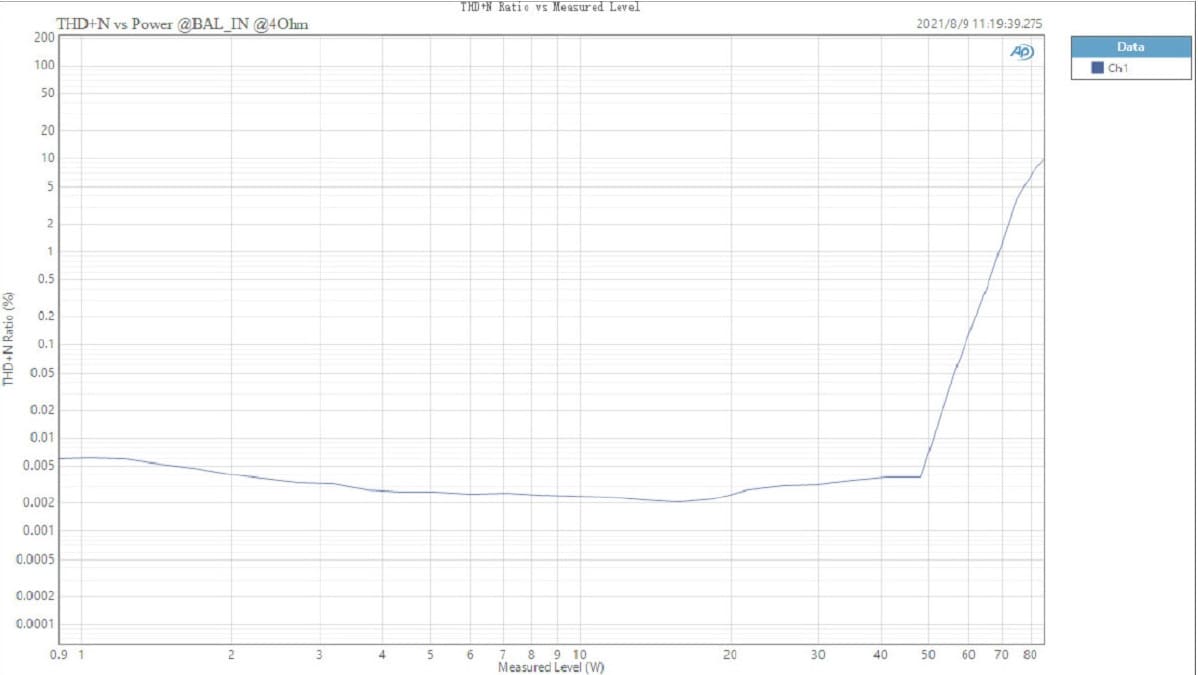
Task: Click the timestamp '2021/8/9 11:19:39.275'
Action: click(x=979, y=24)
